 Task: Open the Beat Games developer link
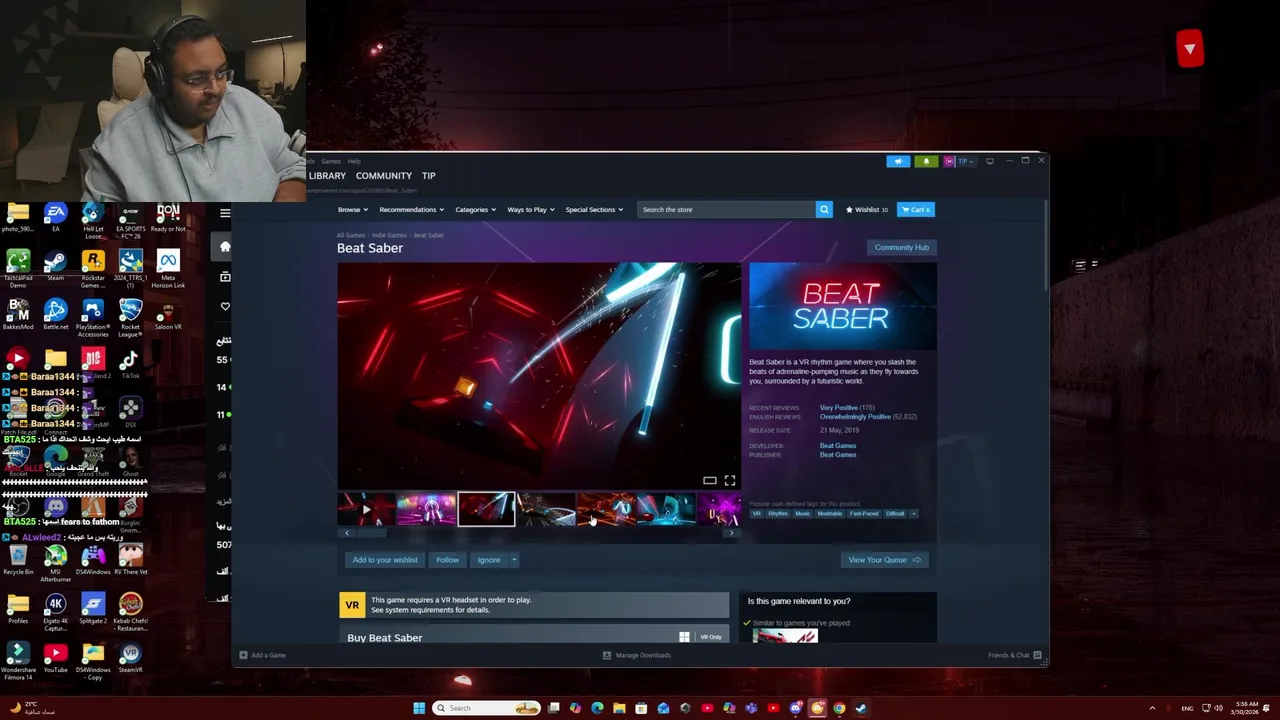(x=838, y=446)
